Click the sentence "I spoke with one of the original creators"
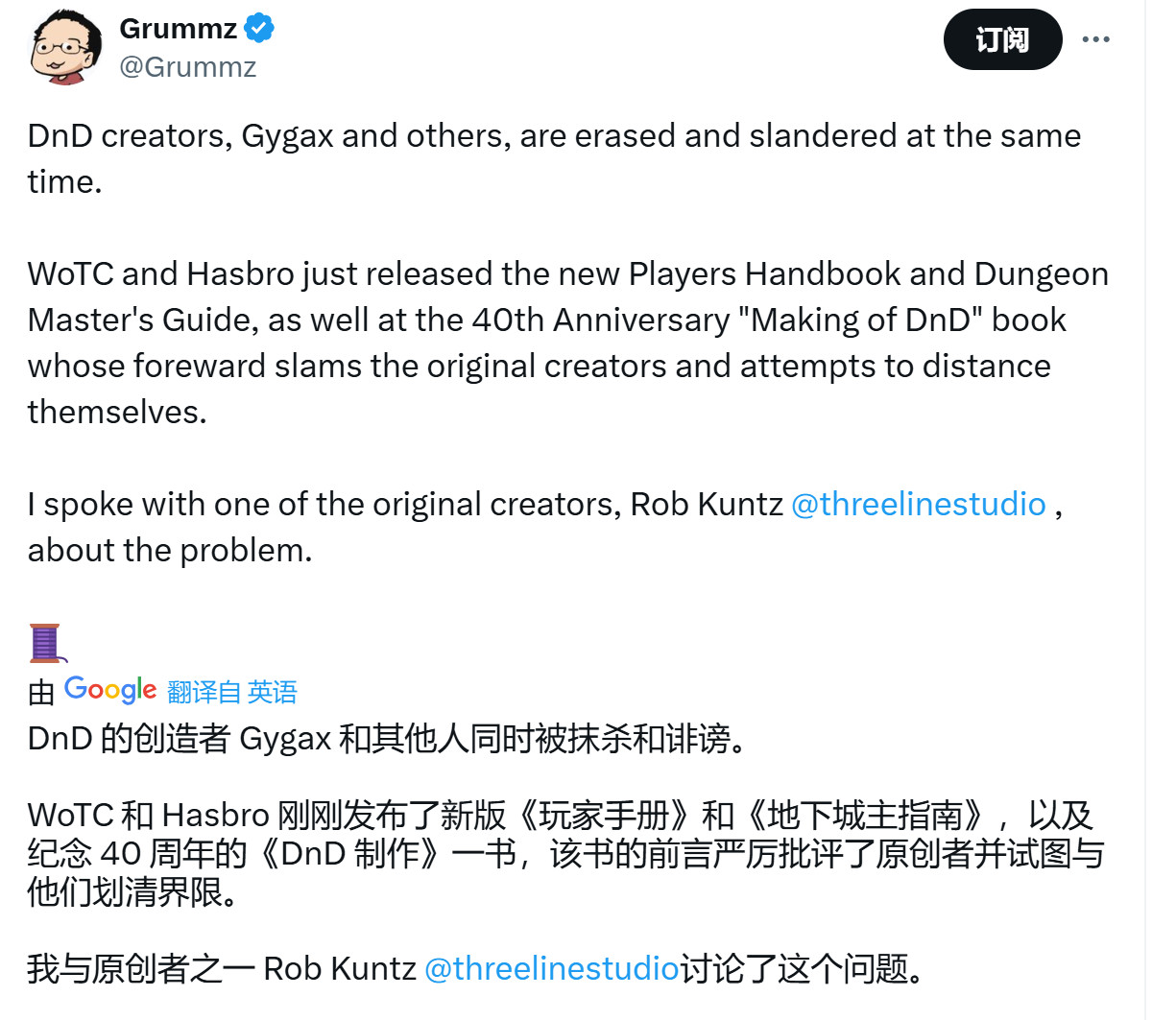The image size is (1176, 1020). point(403,504)
